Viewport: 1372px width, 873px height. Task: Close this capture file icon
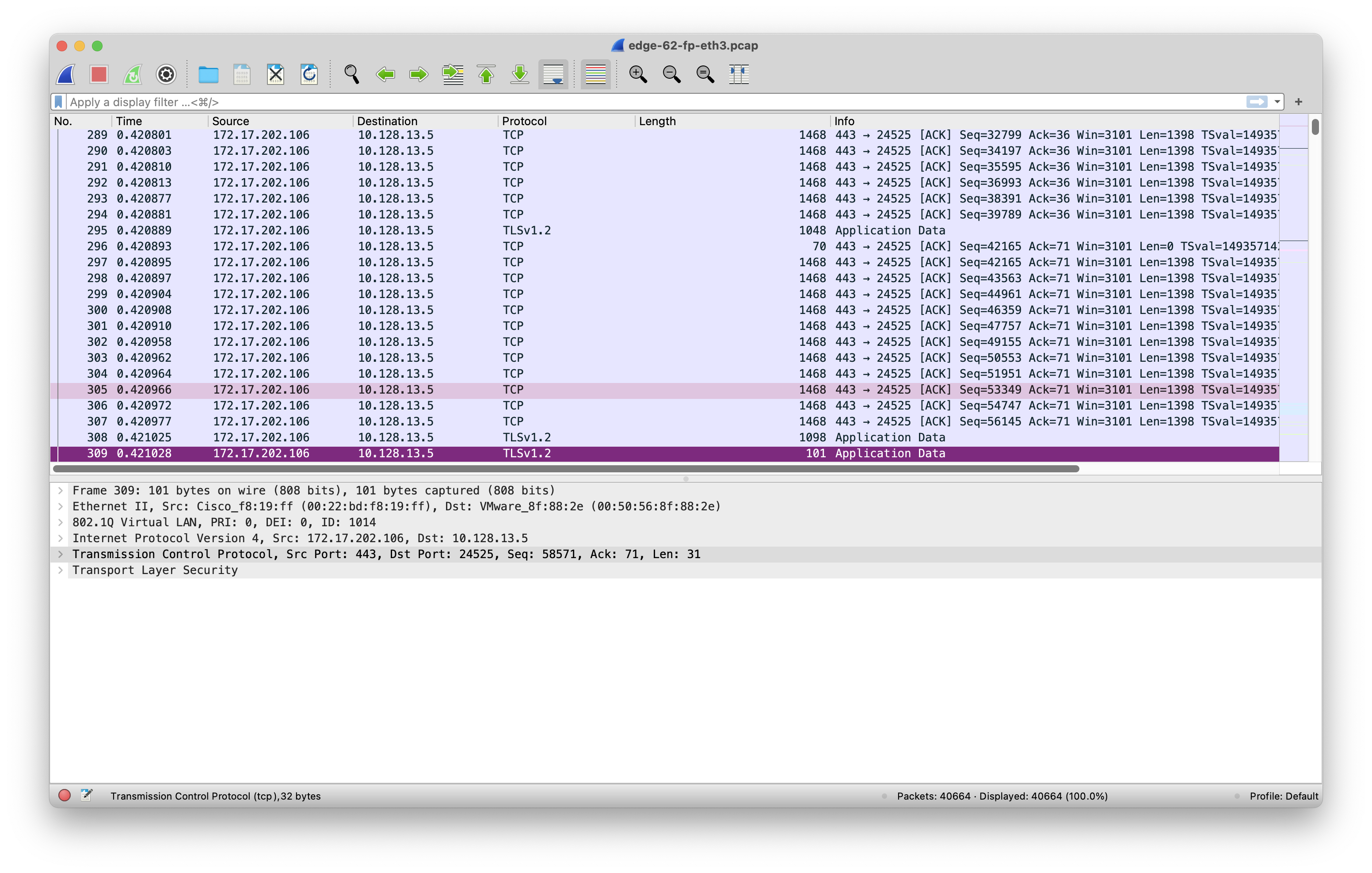click(x=276, y=74)
